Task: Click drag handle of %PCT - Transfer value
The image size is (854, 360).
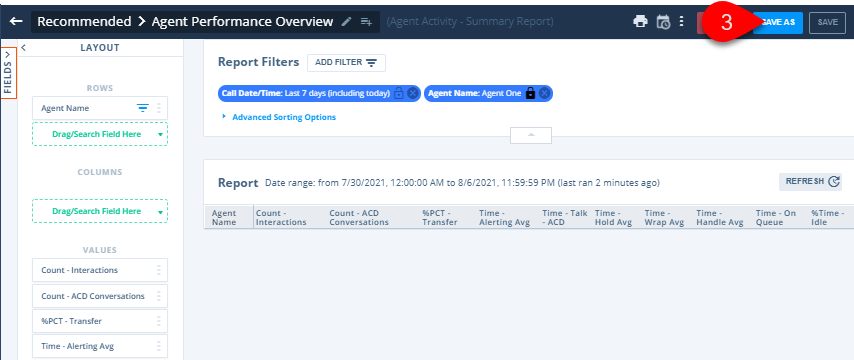Action: pos(158,321)
